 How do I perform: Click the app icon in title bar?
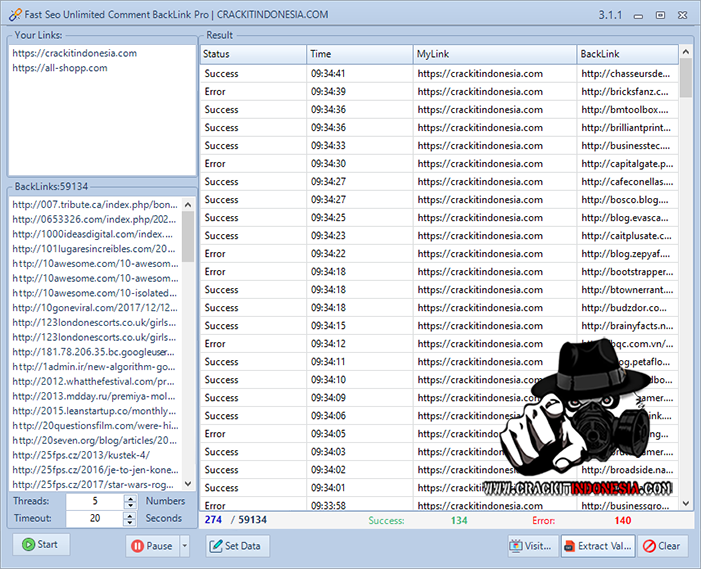pos(10,16)
